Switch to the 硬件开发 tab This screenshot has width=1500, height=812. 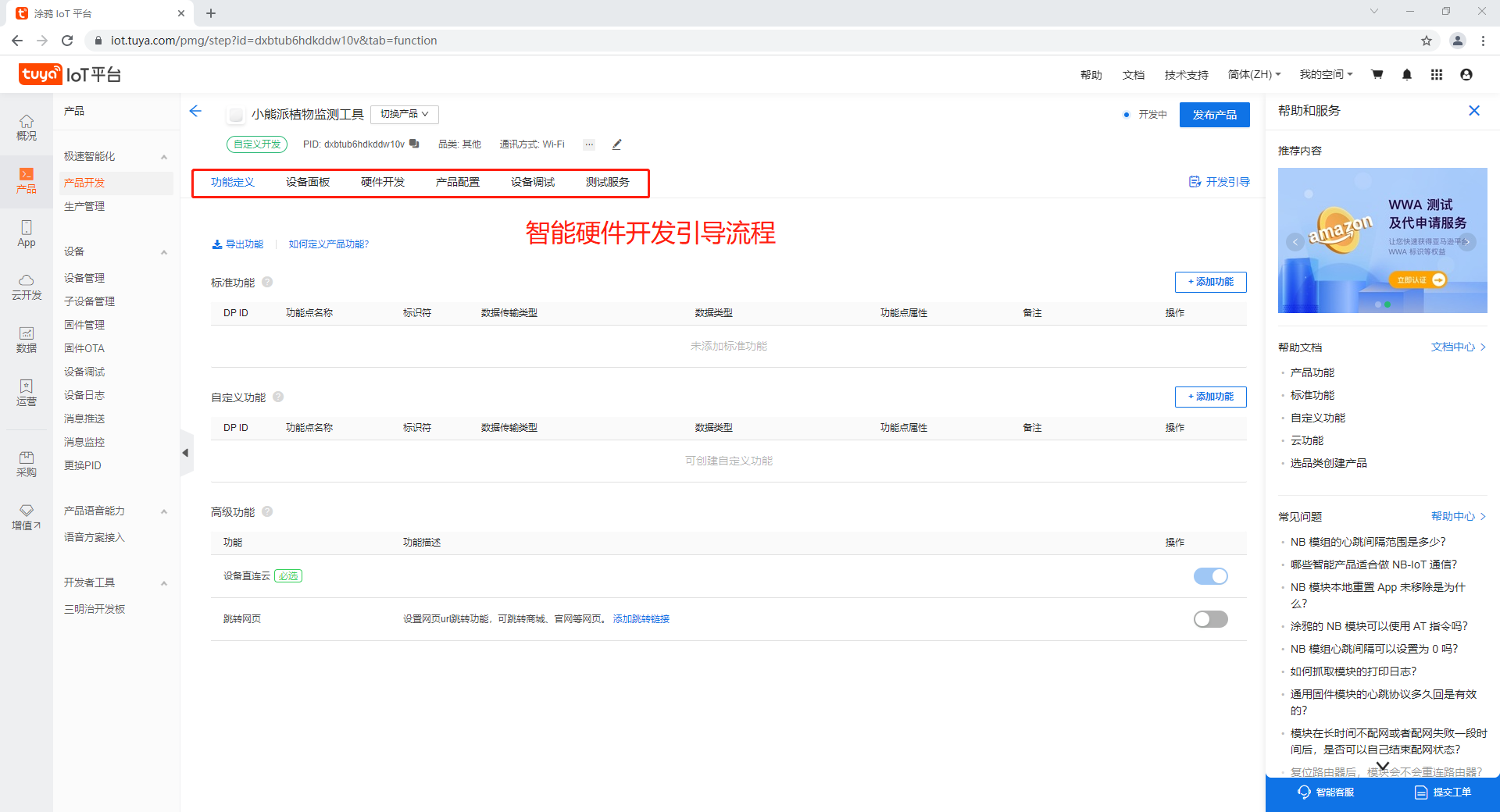(x=382, y=182)
